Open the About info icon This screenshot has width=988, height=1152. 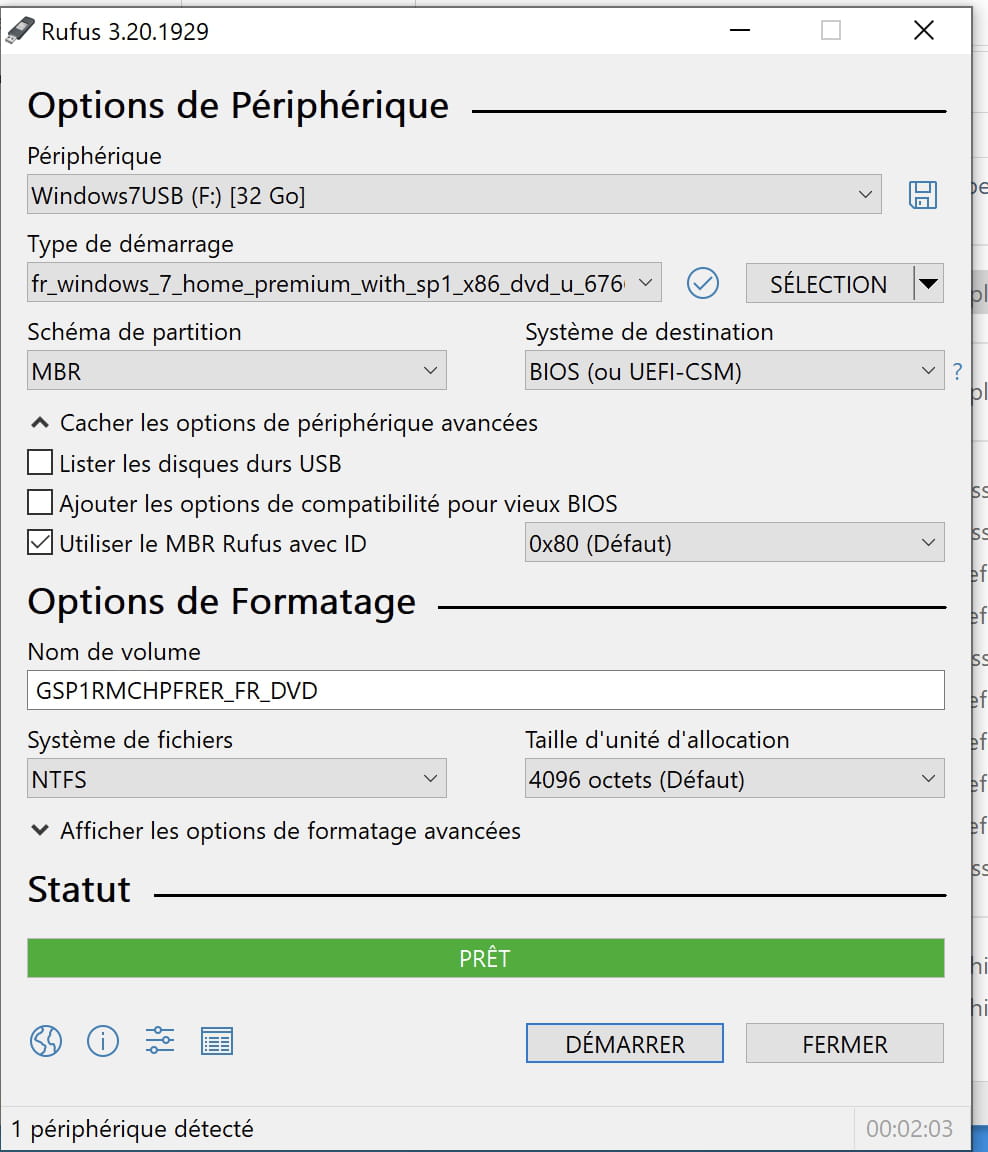(x=103, y=1042)
